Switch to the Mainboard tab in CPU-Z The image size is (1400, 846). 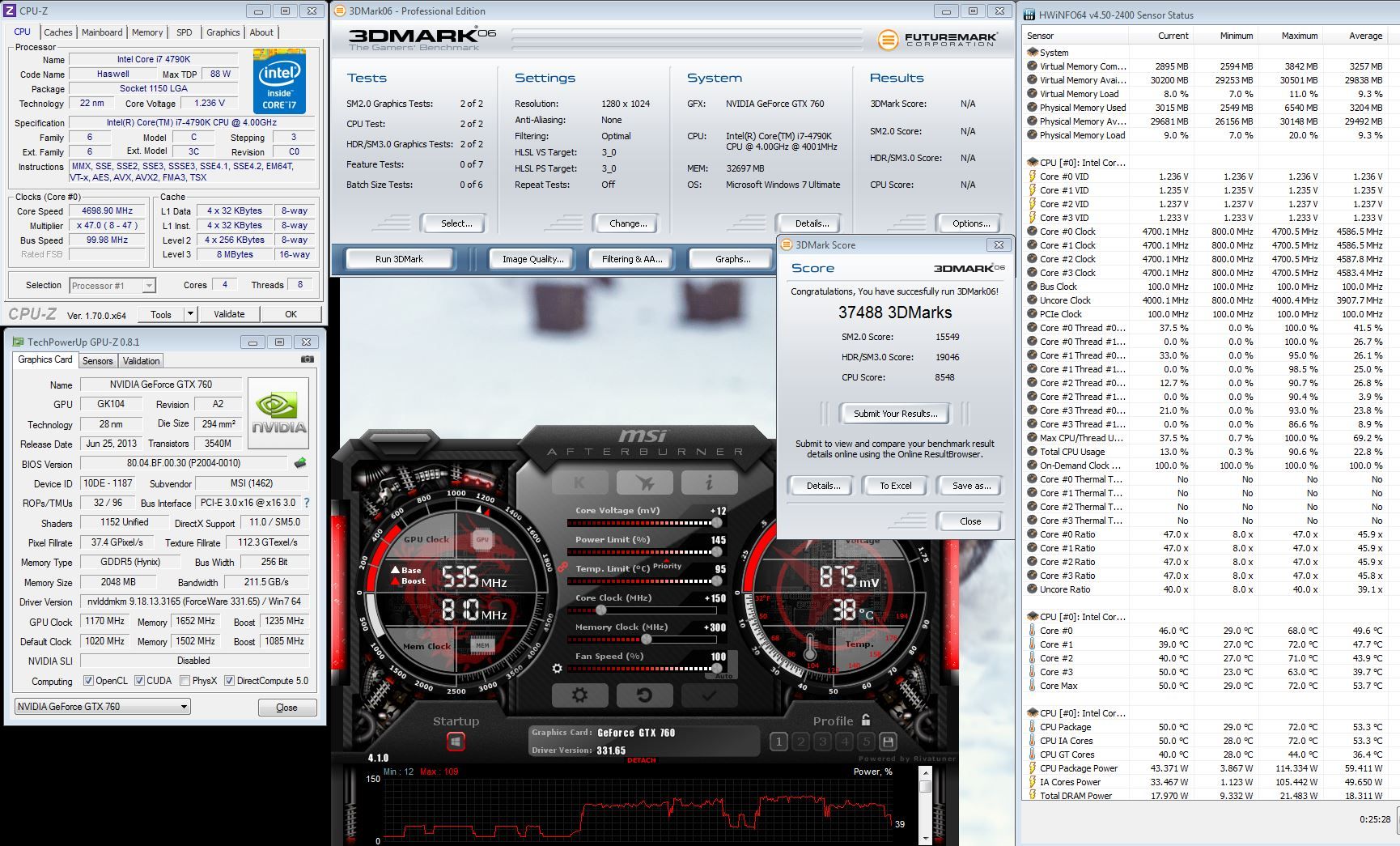[x=102, y=32]
